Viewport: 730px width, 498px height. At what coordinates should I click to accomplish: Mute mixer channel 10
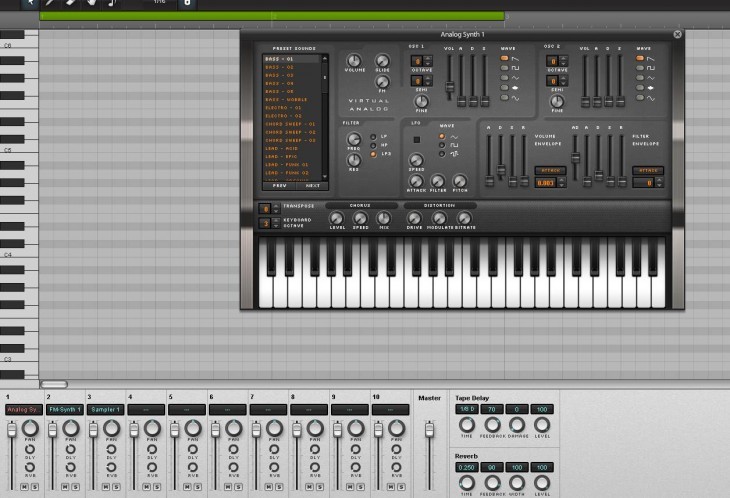[391, 487]
